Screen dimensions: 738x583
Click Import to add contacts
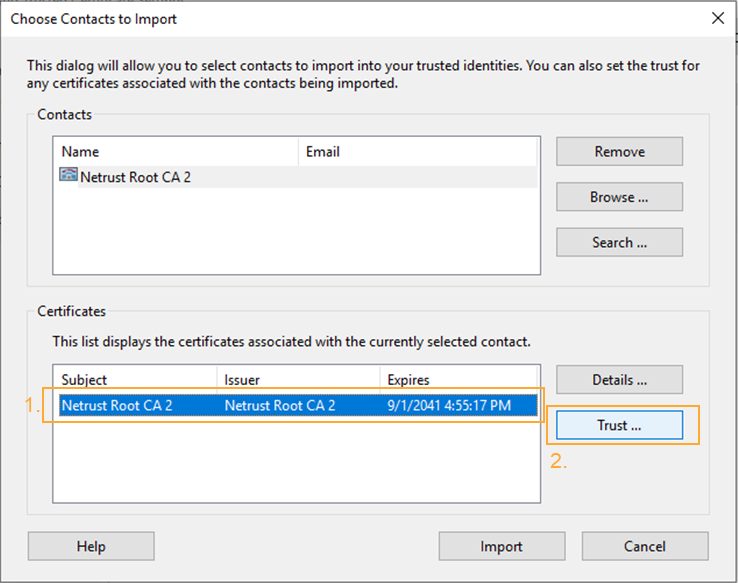click(x=502, y=546)
